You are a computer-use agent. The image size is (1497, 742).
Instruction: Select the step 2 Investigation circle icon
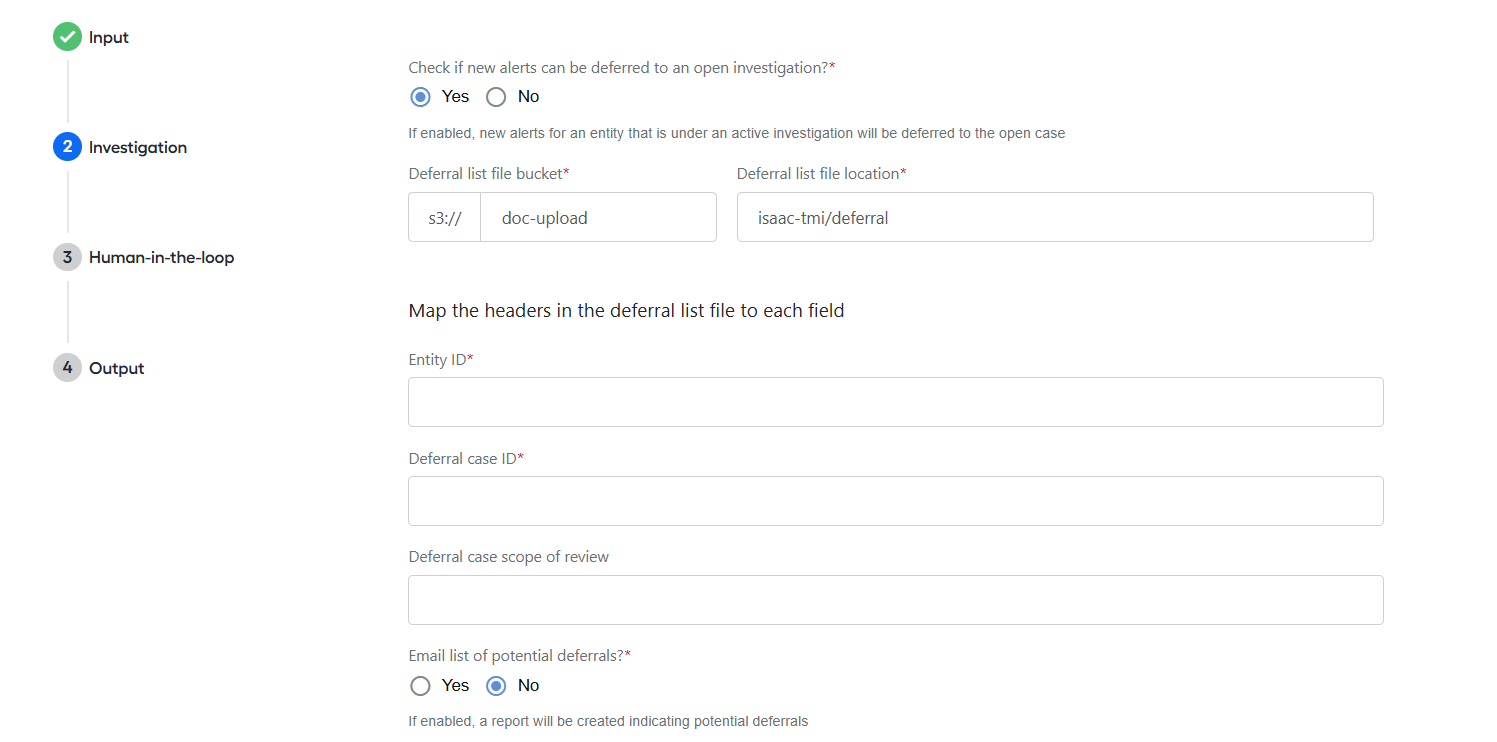pos(67,147)
